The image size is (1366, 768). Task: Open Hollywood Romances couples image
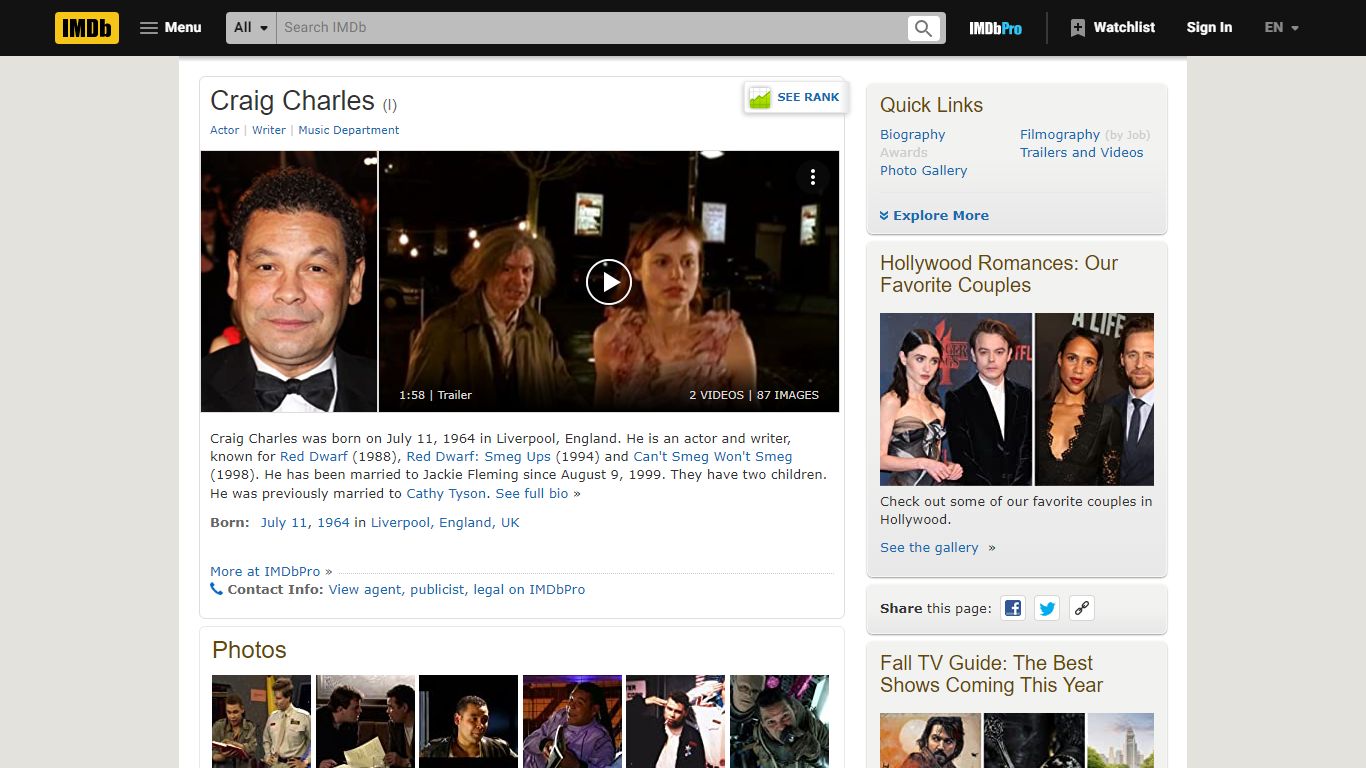(1017, 399)
